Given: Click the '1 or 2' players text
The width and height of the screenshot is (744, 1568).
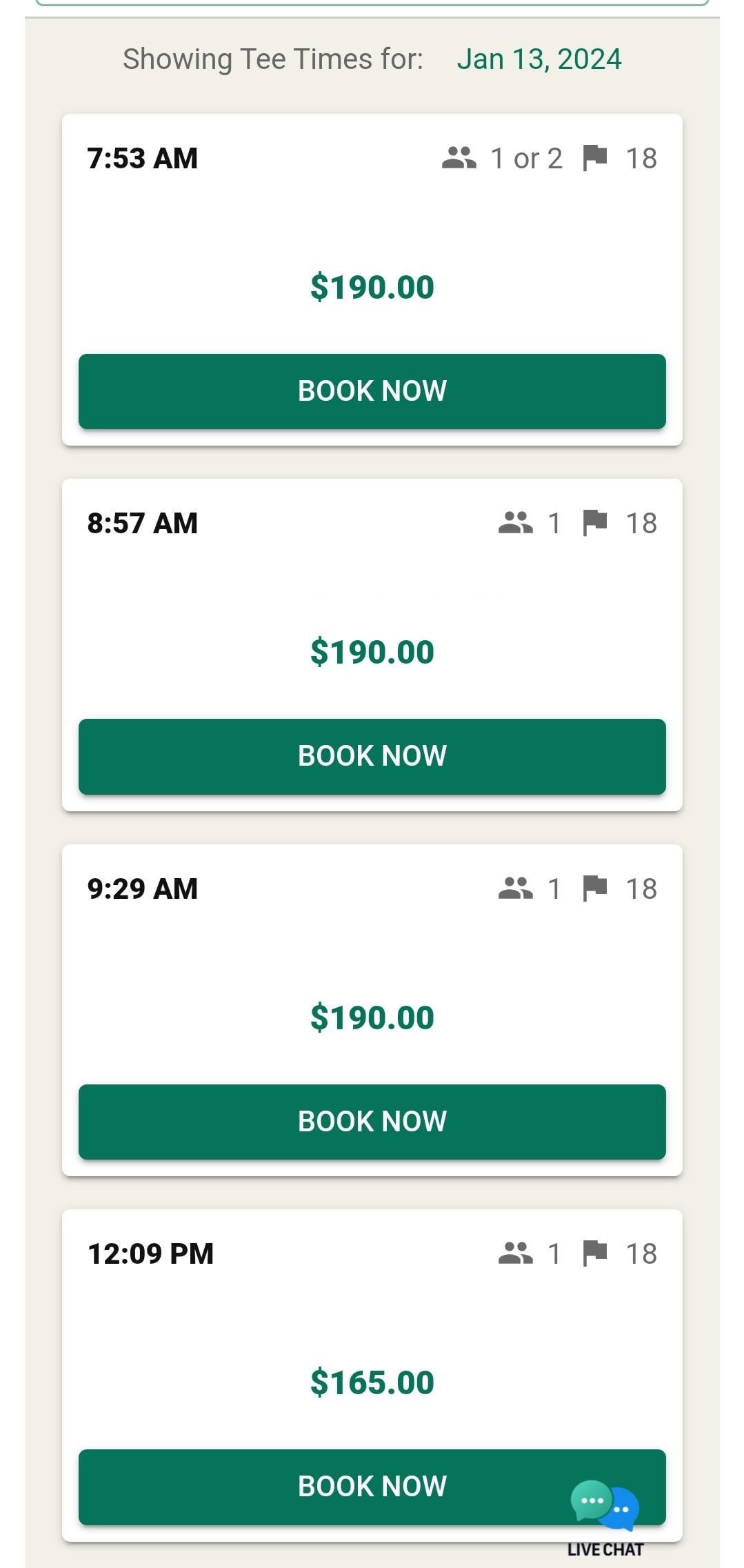Looking at the screenshot, I should click(526, 159).
